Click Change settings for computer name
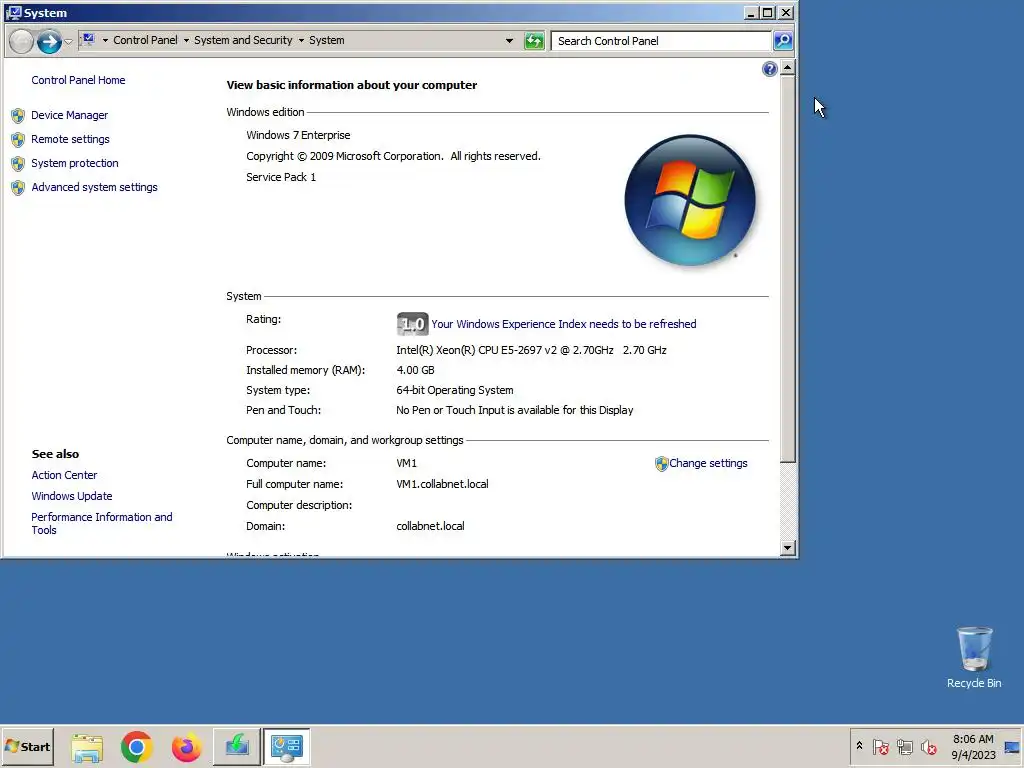Screen dimensions: 1024x768 (708, 463)
